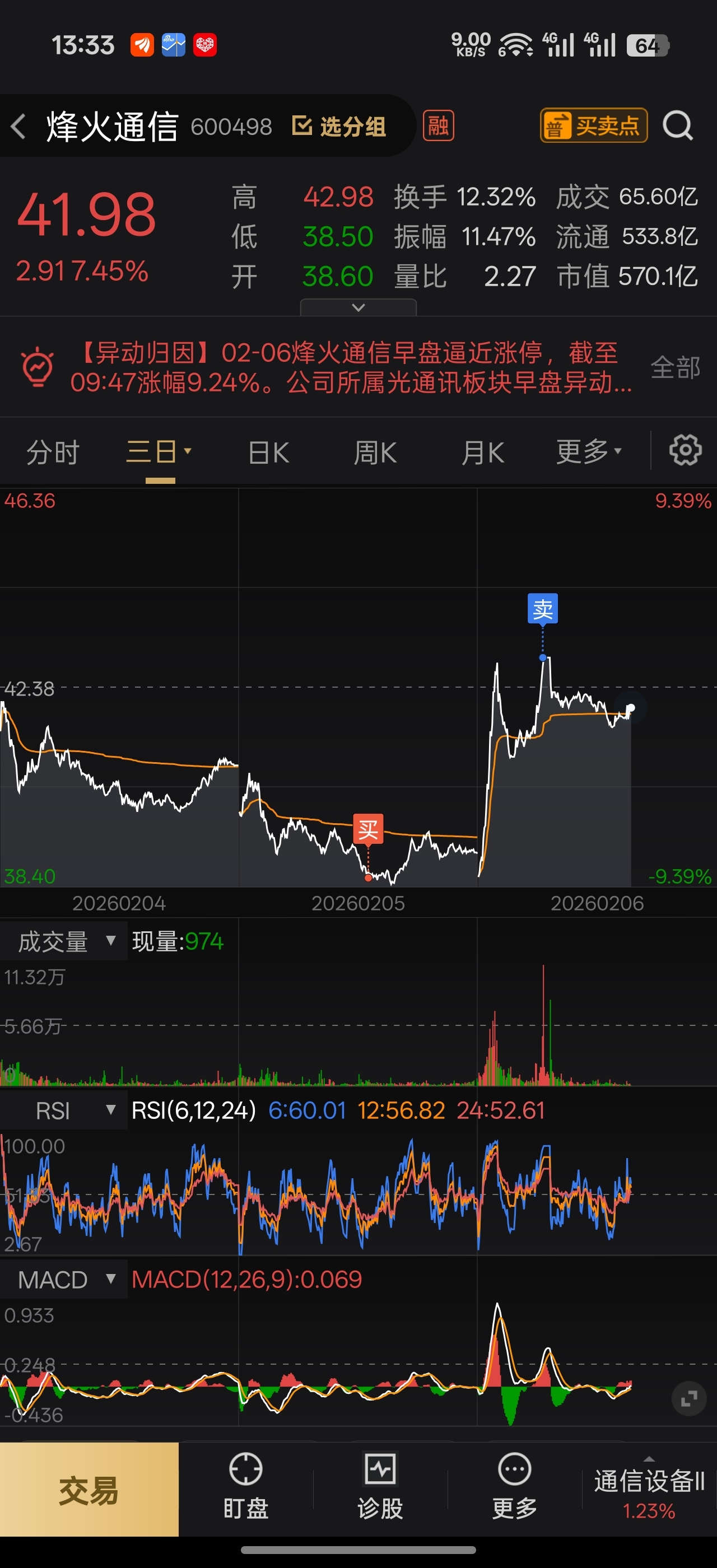This screenshot has width=717, height=1568.
Task: Open the 成交量 indicator dropdown
Action: click(x=64, y=941)
